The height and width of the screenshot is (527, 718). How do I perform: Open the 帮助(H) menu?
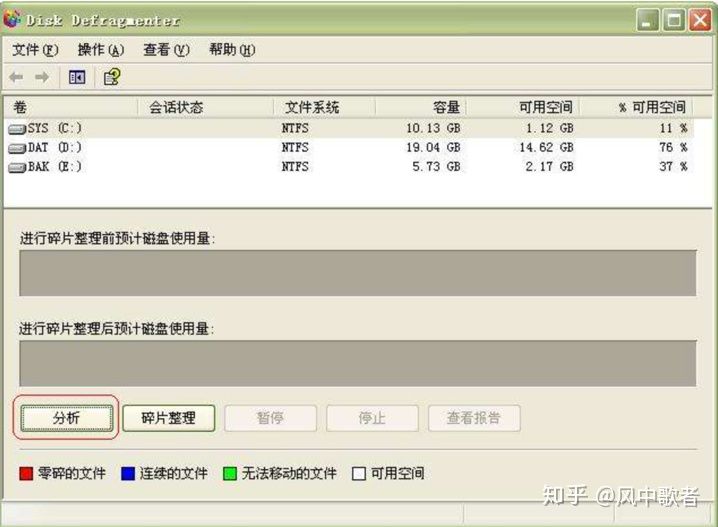[232, 49]
